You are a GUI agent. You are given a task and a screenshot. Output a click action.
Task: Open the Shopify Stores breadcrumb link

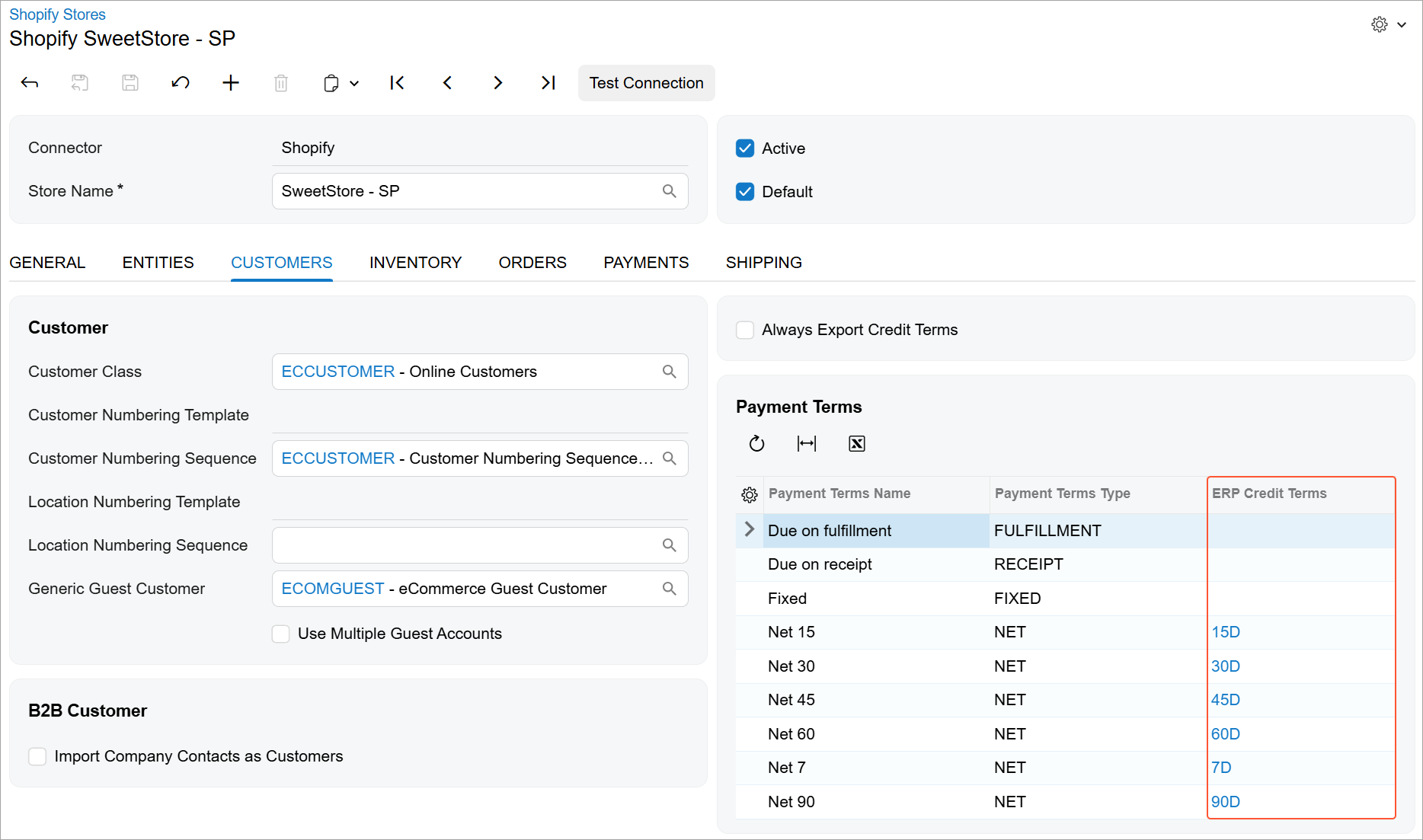point(57,14)
